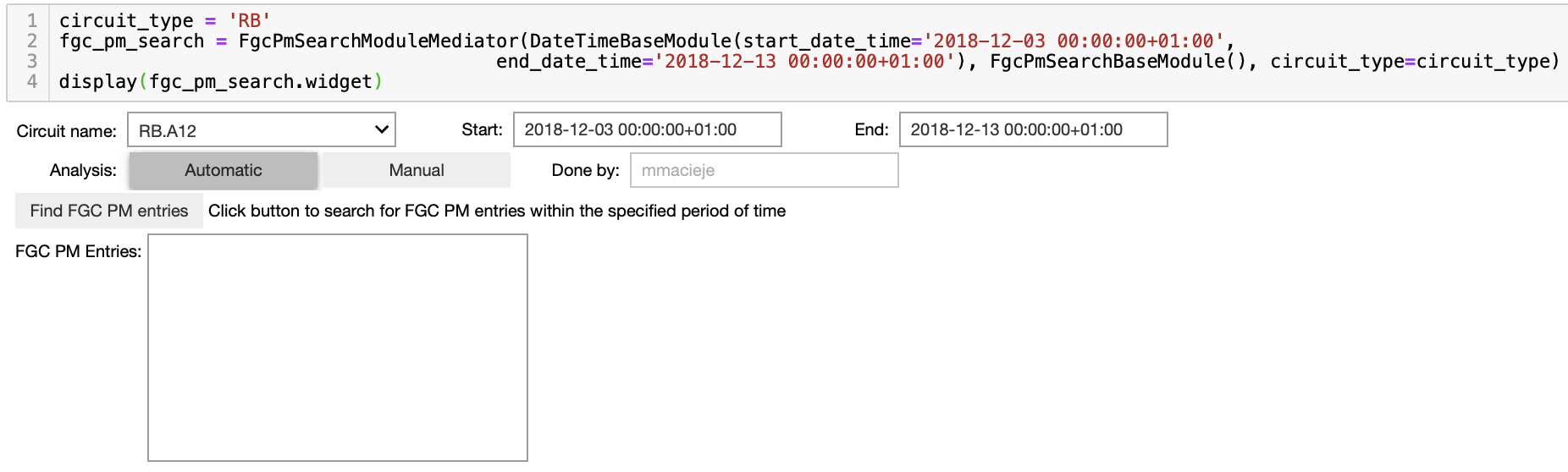Click the end_date_time code line

(x=1028, y=61)
